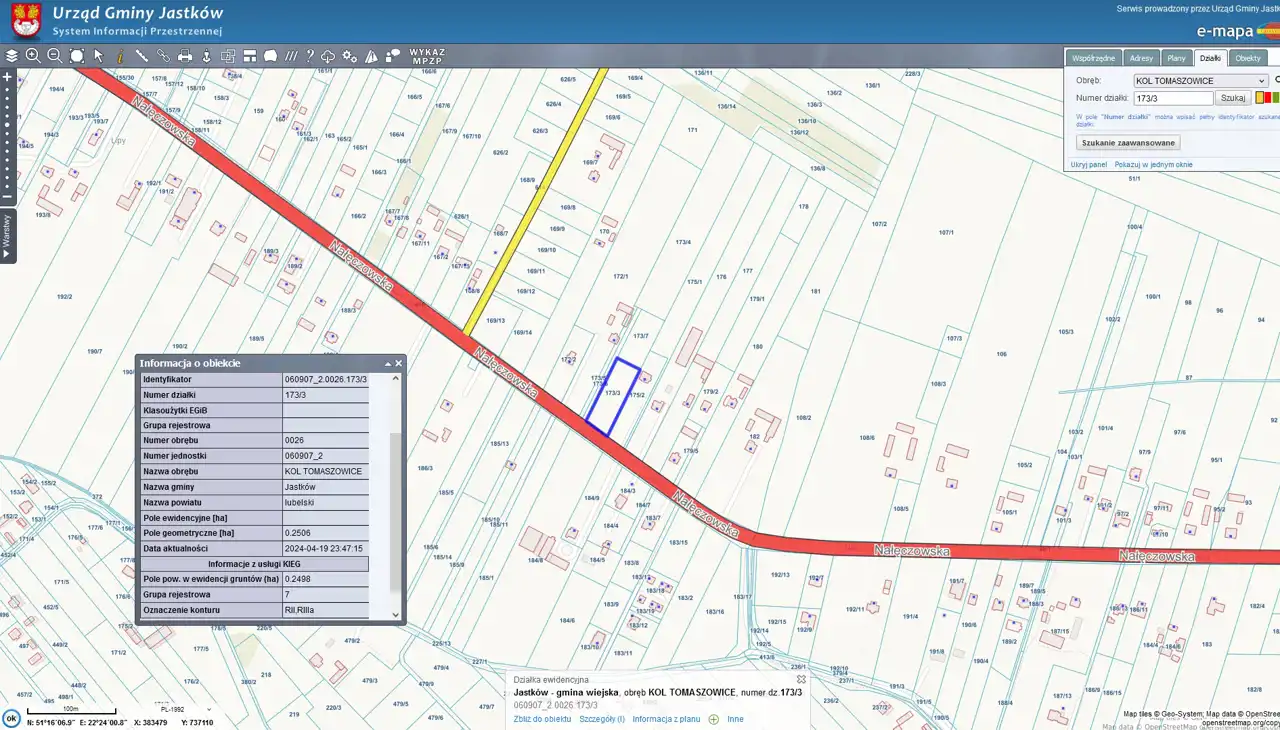
Task: Click the minus button on zoom slider
Action: pyautogui.click(x=7, y=197)
